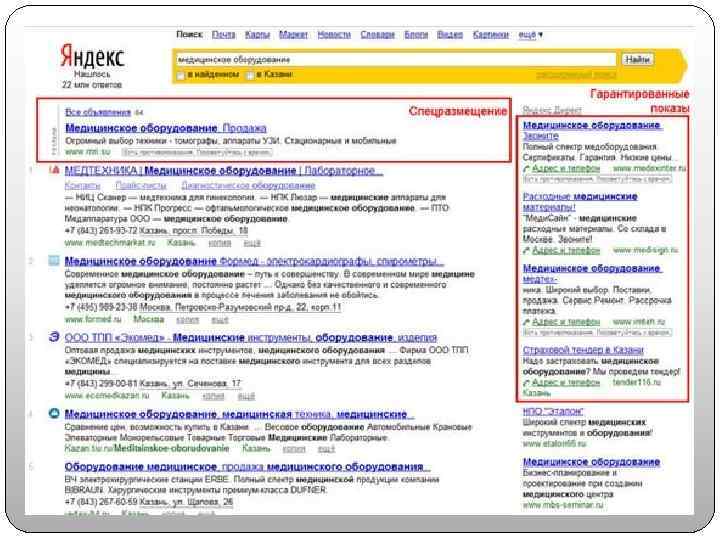Open the address «Казань, ул. Щапова, 26» link
This screenshot has height=540, width=720.
coord(186,502)
